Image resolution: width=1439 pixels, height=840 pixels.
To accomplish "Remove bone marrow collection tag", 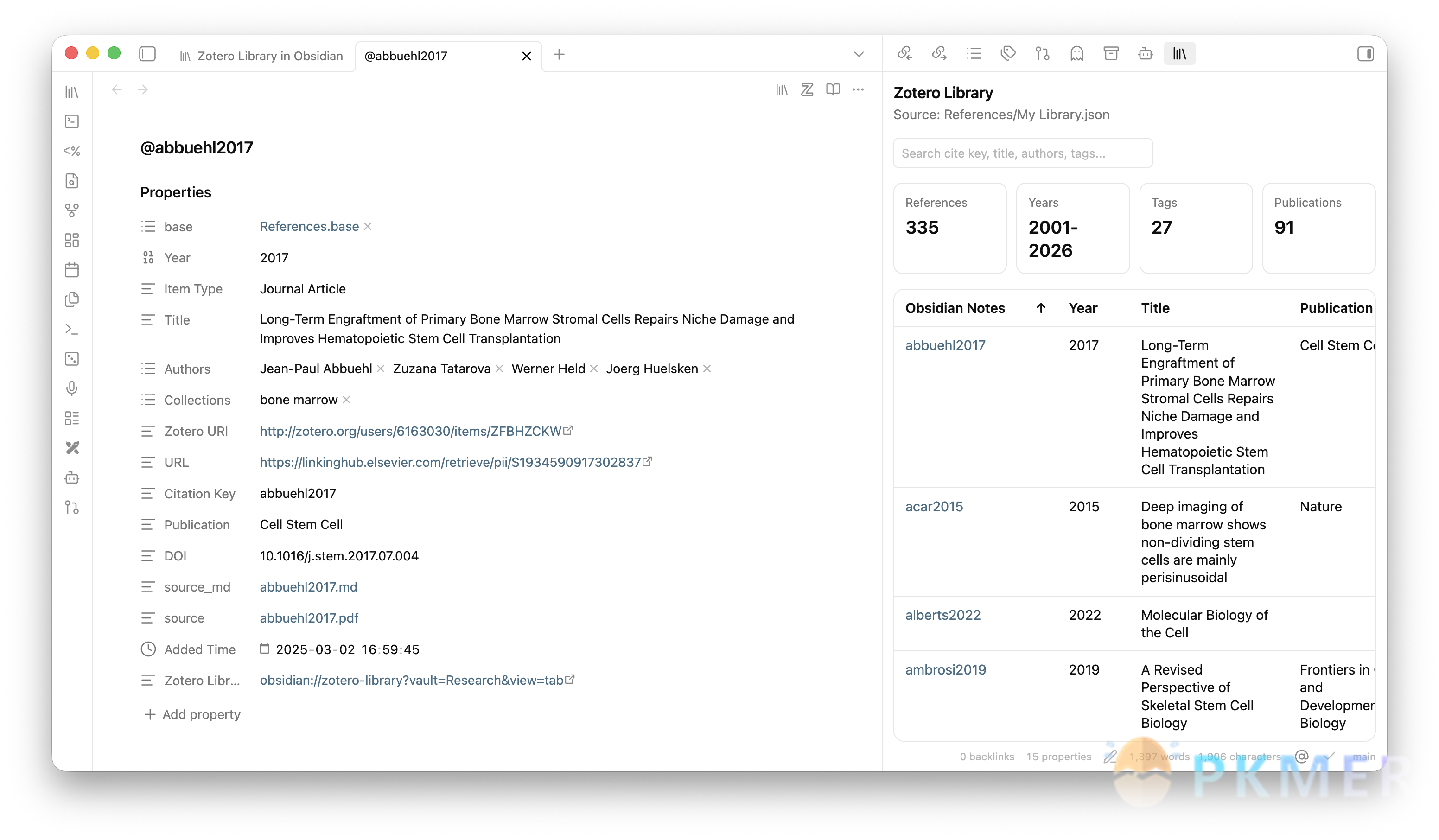I will pos(346,400).
